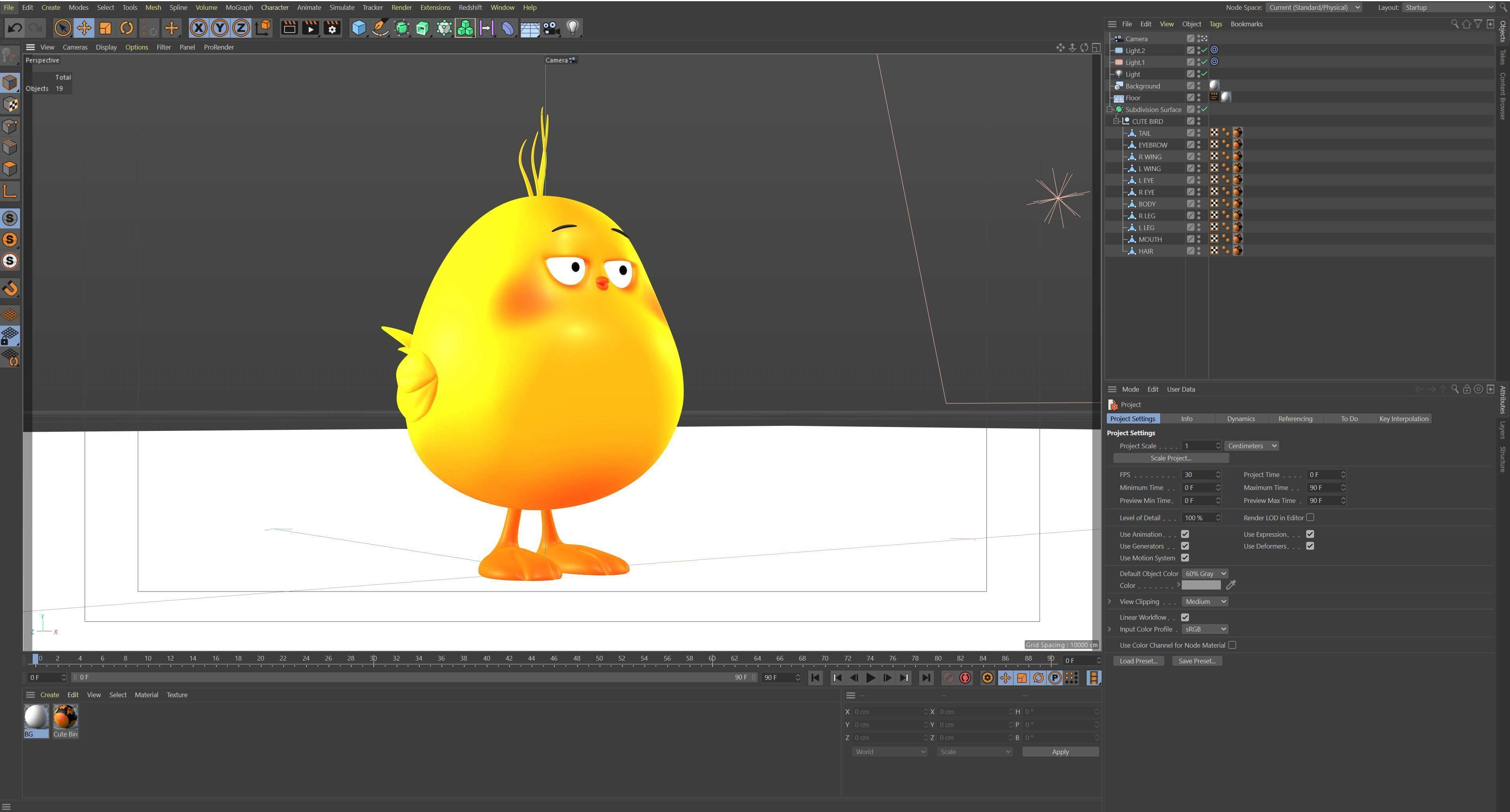Click the Undo arrow icon
1510x812 pixels.
15,28
